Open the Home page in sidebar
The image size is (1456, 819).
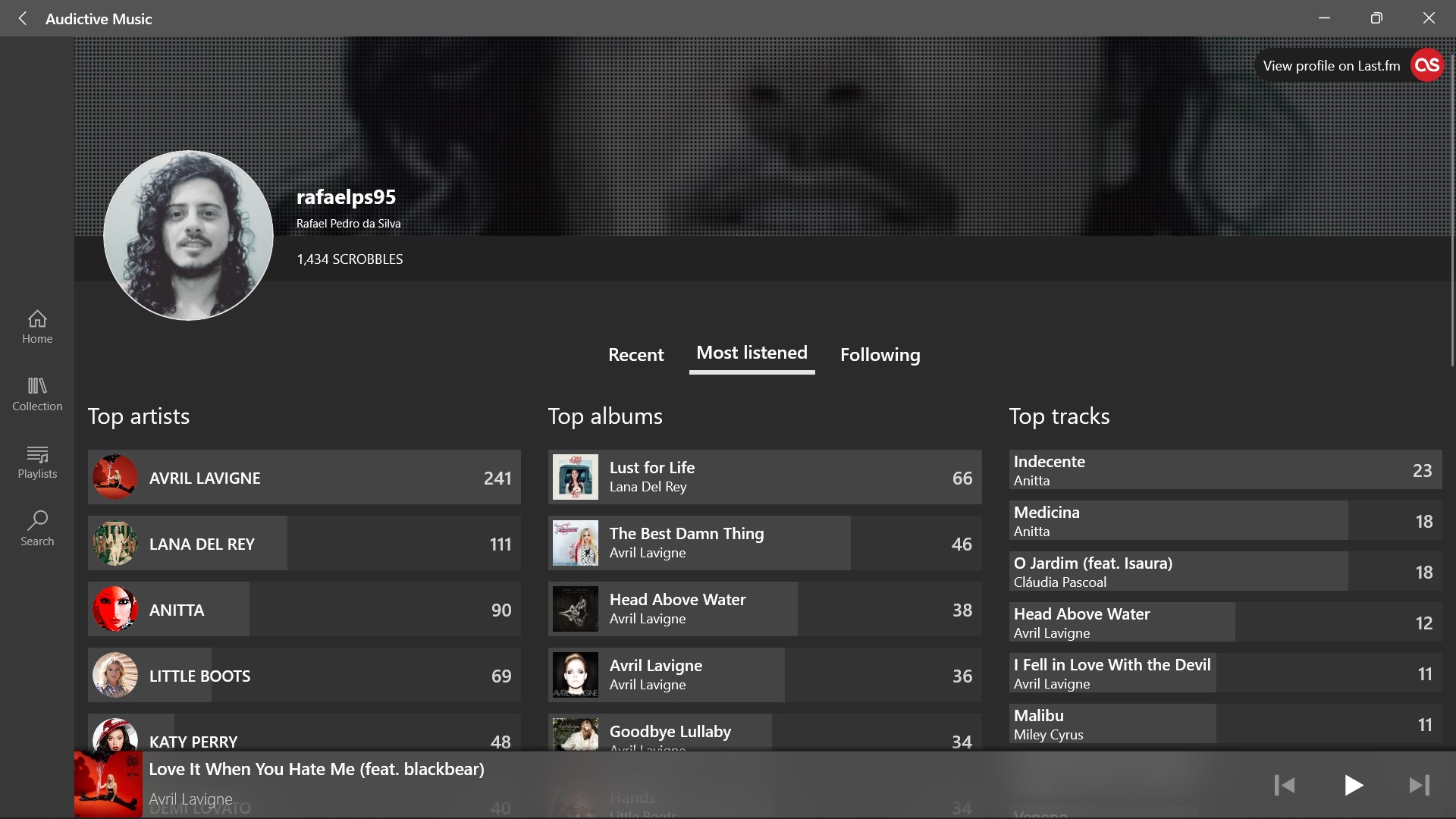37,328
